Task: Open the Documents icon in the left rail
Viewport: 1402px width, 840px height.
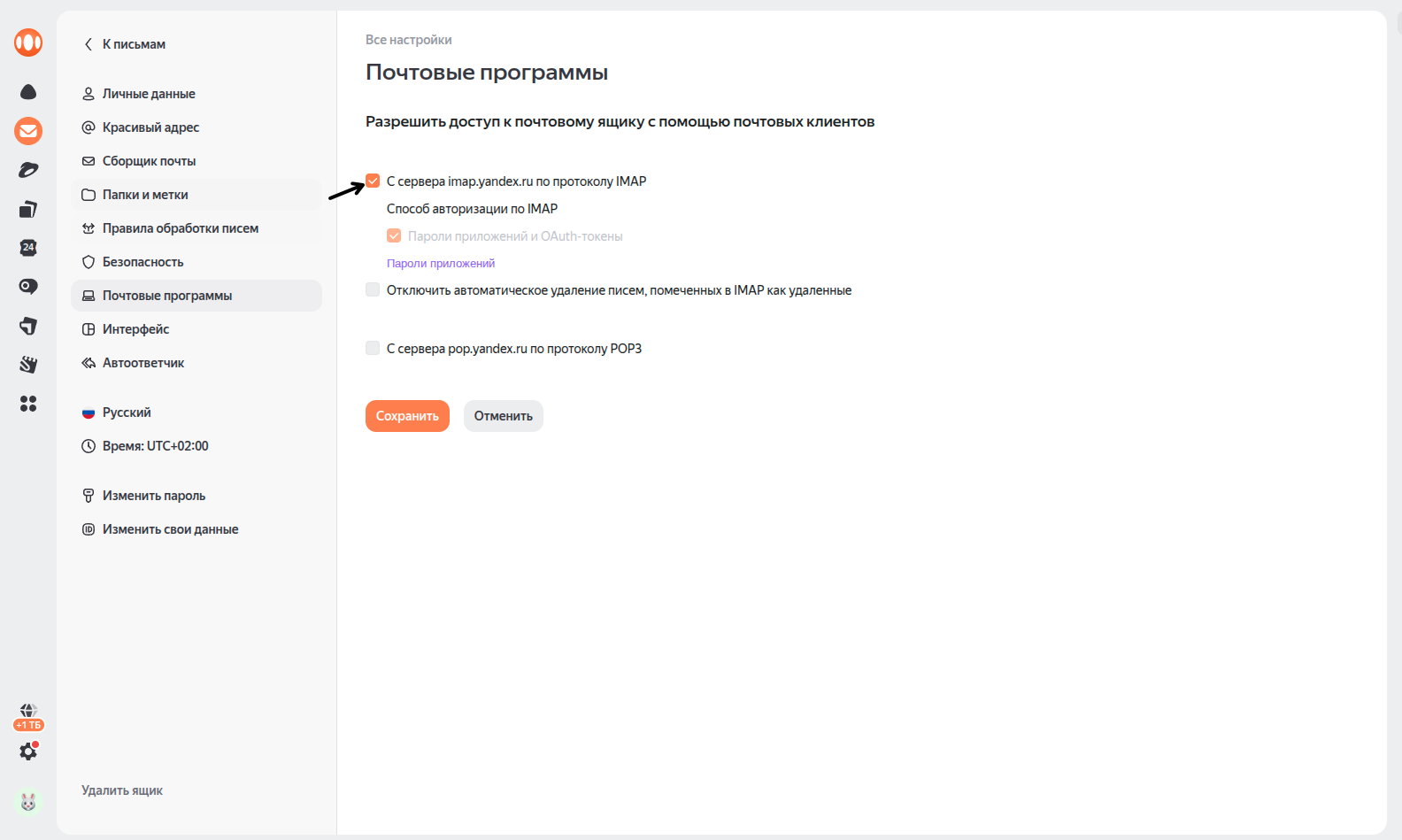Action: tap(27, 209)
